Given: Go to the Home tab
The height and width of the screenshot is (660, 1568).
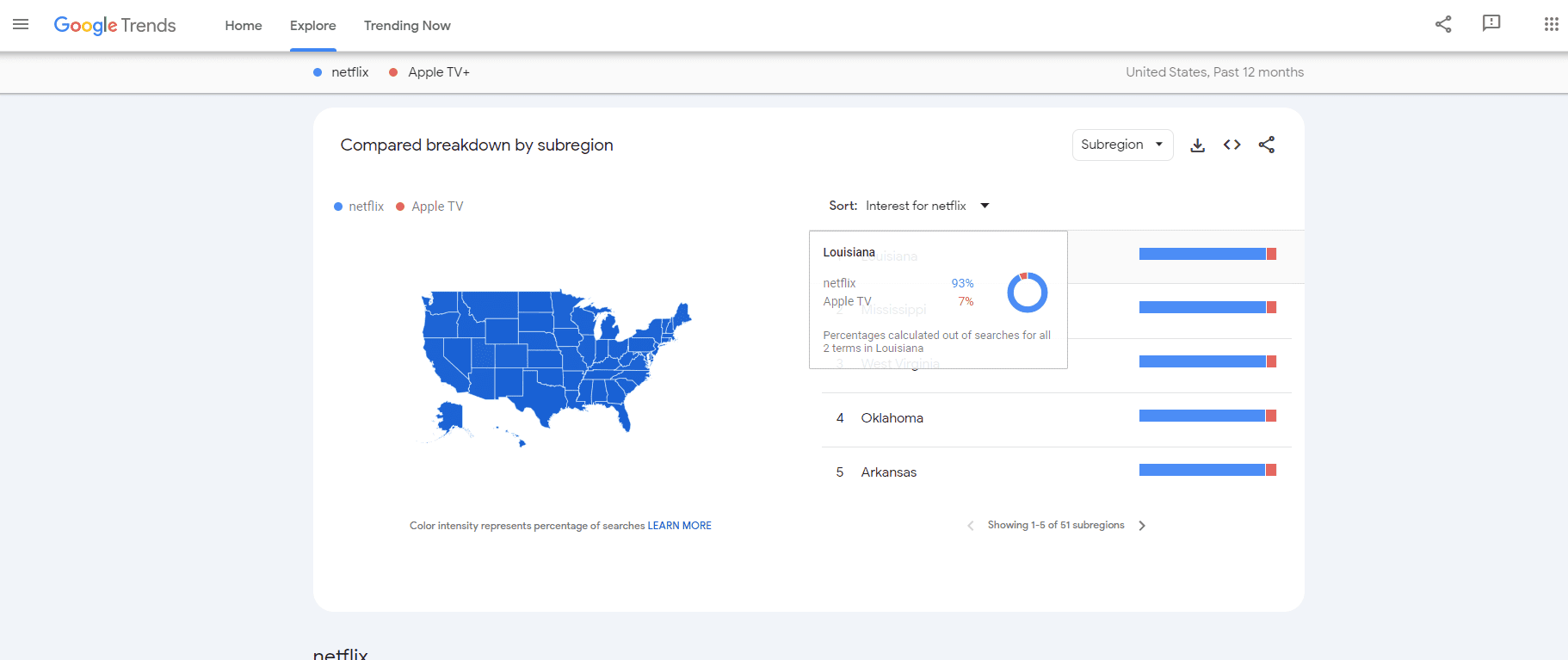Looking at the screenshot, I should pyautogui.click(x=244, y=26).
